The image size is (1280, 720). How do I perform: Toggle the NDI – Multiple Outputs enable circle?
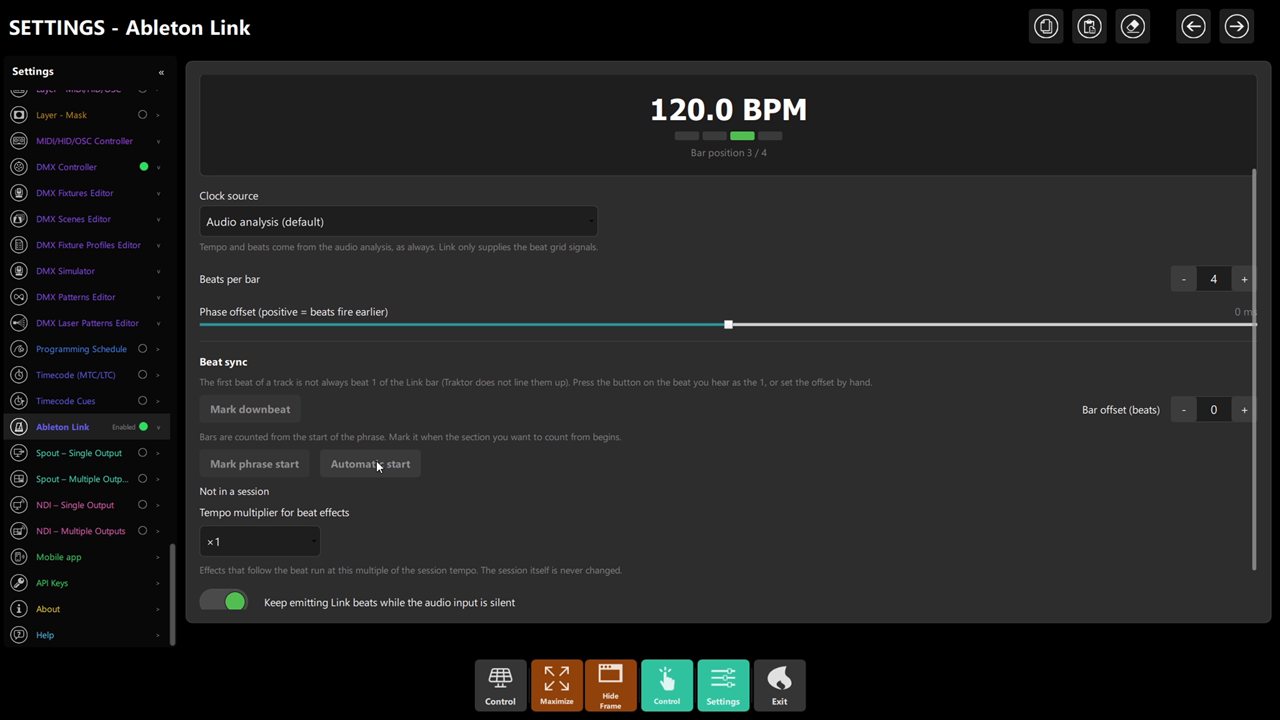[143, 531]
